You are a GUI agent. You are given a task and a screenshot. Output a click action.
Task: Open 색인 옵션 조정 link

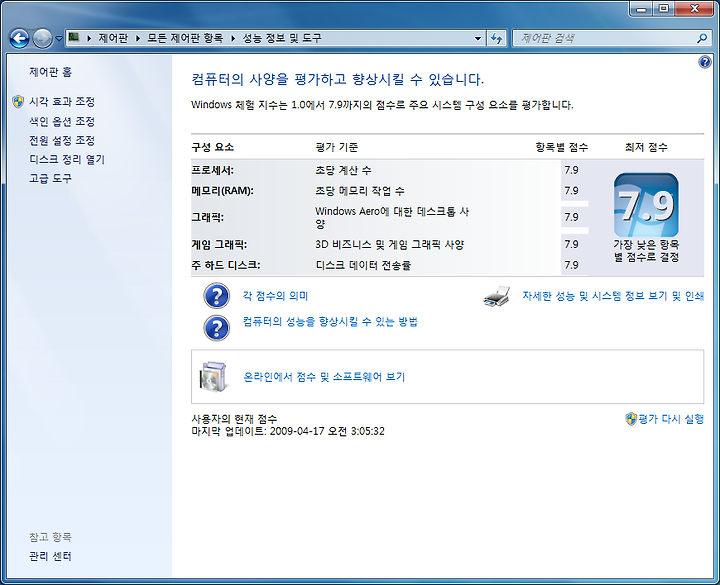click(x=62, y=121)
